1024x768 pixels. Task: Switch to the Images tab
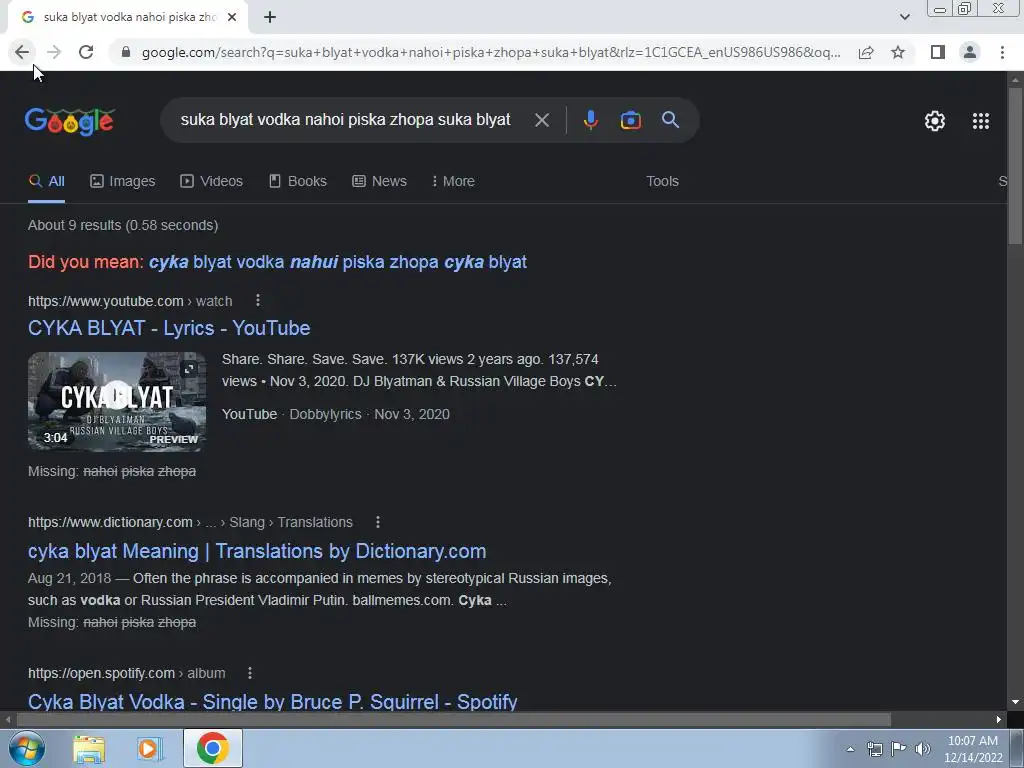pos(123,182)
